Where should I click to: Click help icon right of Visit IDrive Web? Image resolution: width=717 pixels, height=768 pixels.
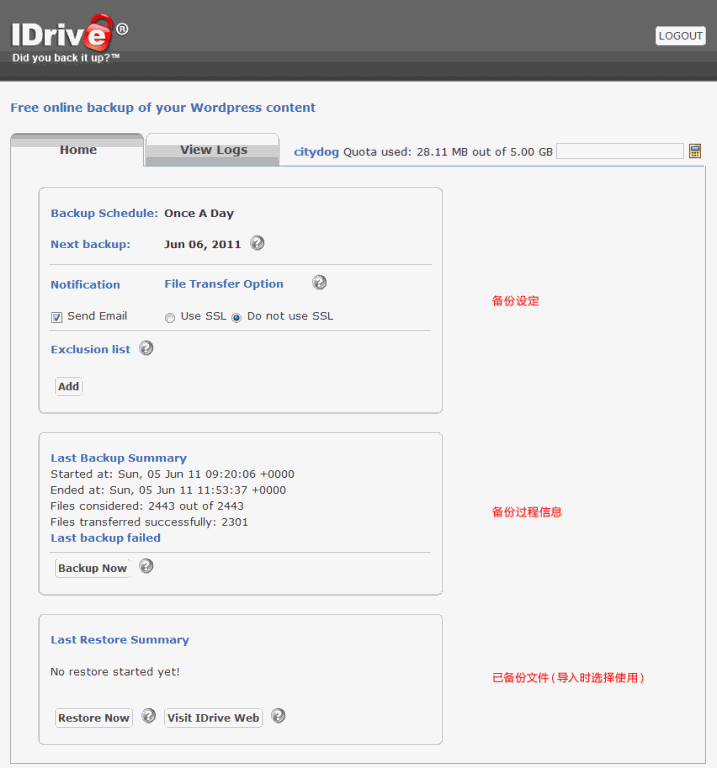(278, 716)
